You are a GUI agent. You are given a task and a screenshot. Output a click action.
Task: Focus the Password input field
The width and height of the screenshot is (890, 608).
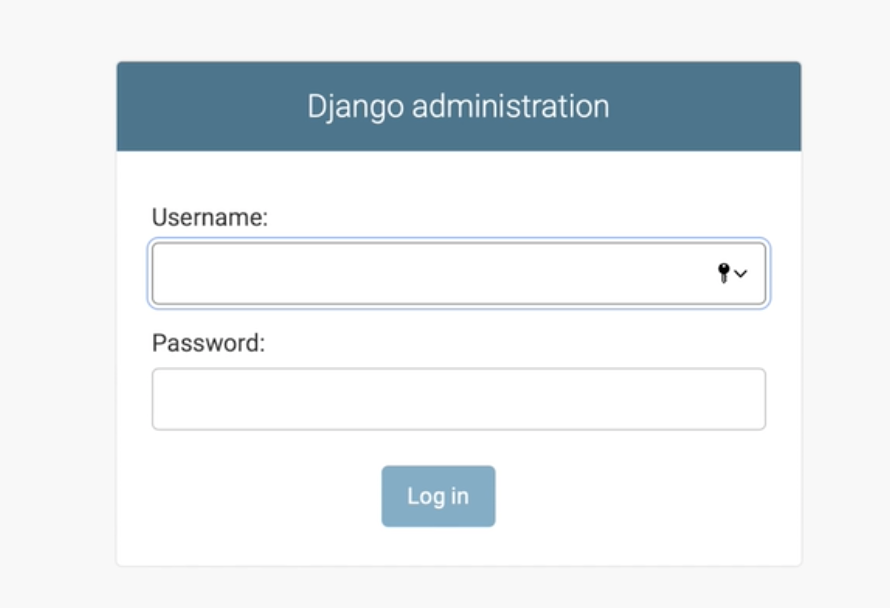[x=459, y=399]
